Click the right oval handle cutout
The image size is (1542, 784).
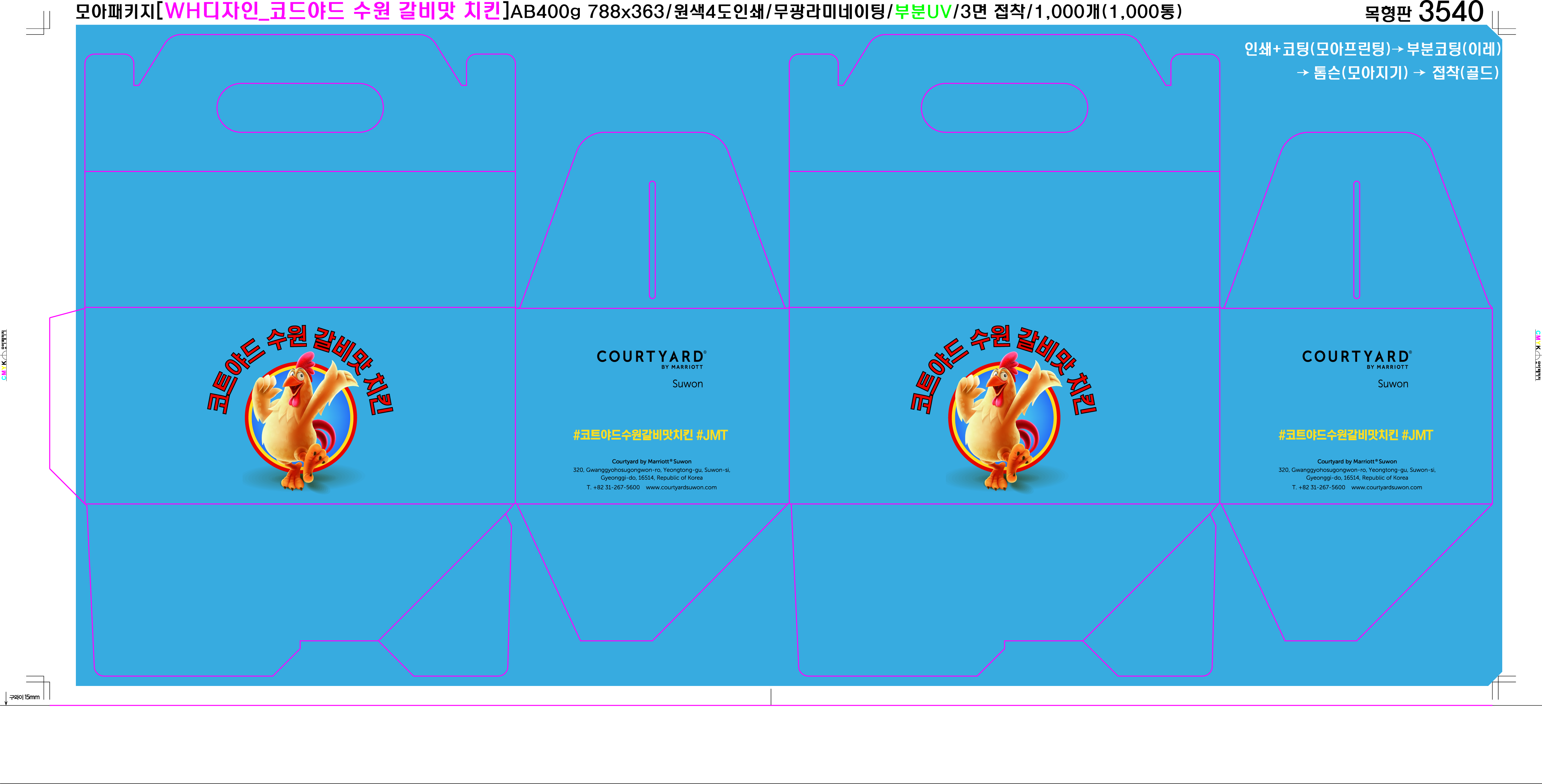(x=1004, y=108)
